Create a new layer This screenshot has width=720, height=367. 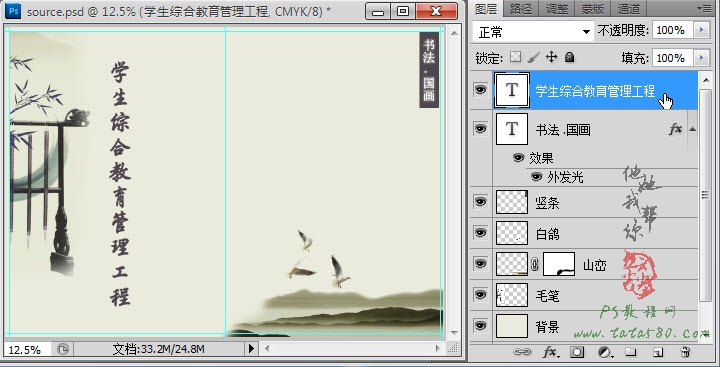pos(658,352)
